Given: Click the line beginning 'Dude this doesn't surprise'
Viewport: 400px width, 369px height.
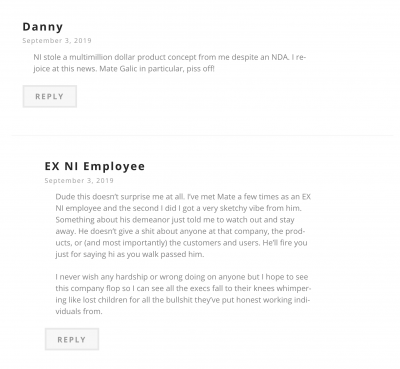Looking at the screenshot, I should 183,197.
